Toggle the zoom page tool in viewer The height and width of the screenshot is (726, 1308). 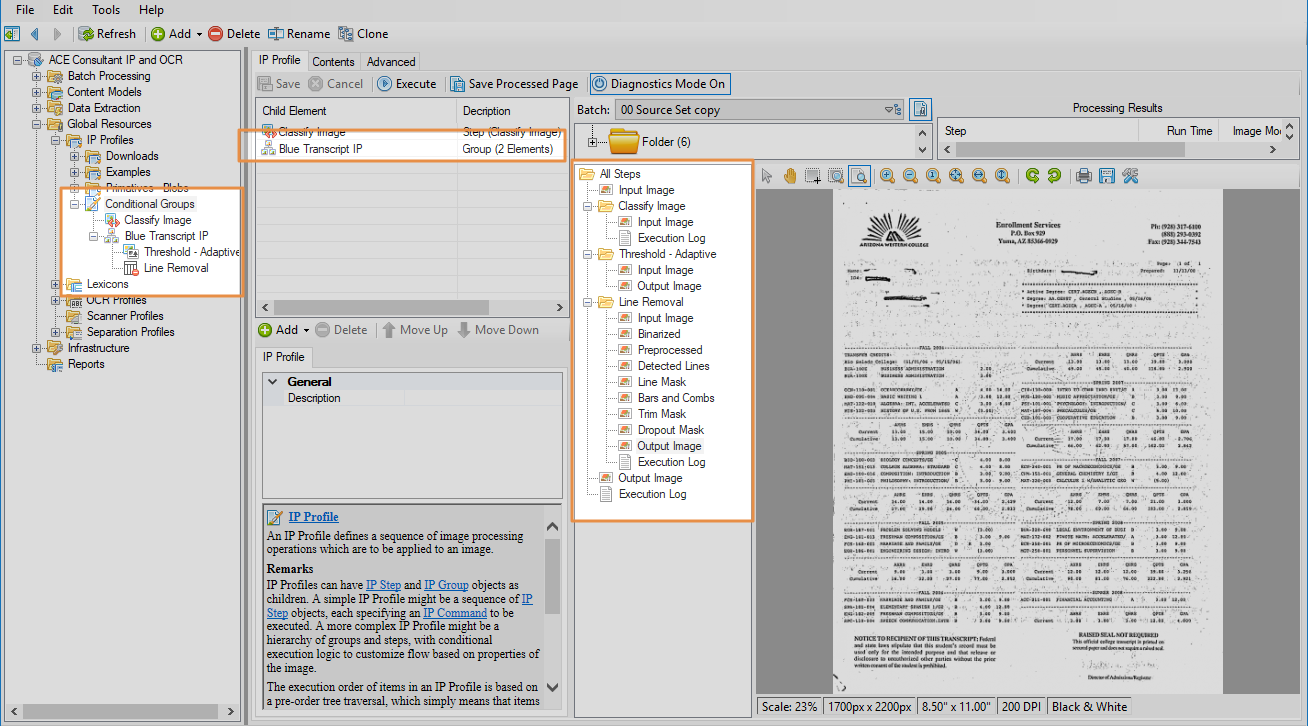point(858,176)
